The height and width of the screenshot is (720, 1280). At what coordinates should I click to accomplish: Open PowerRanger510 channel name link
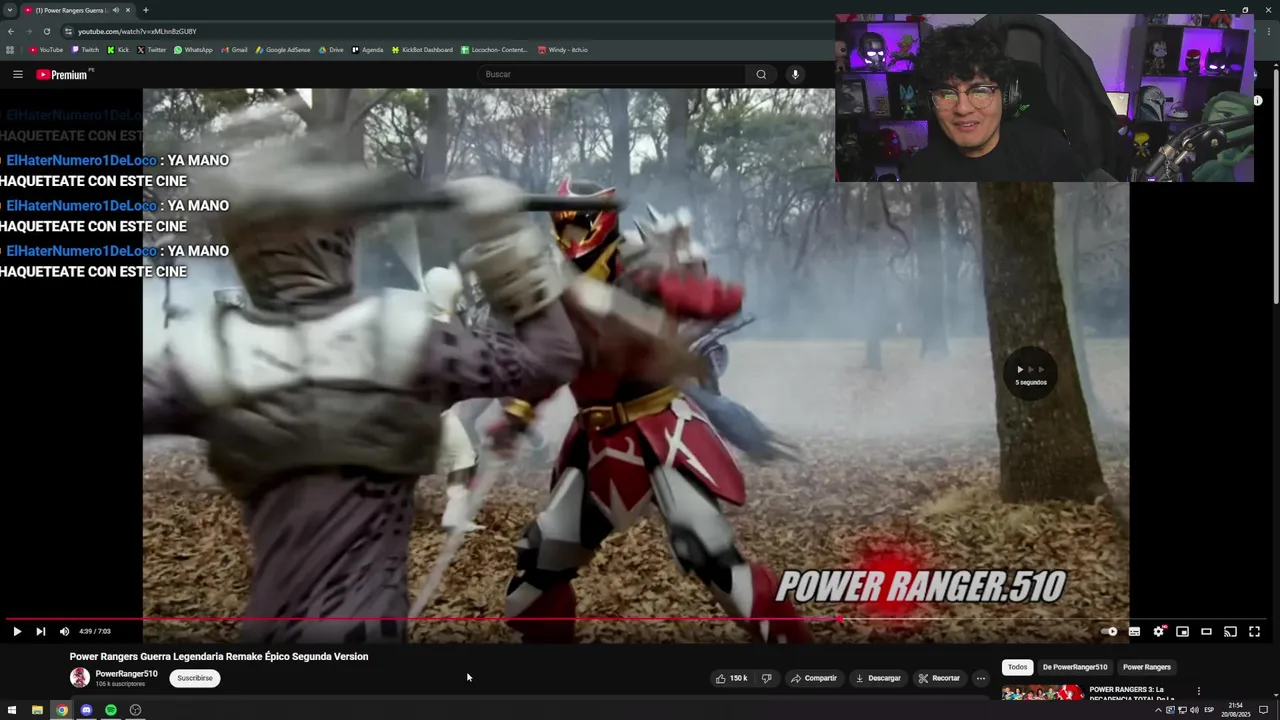(126, 674)
